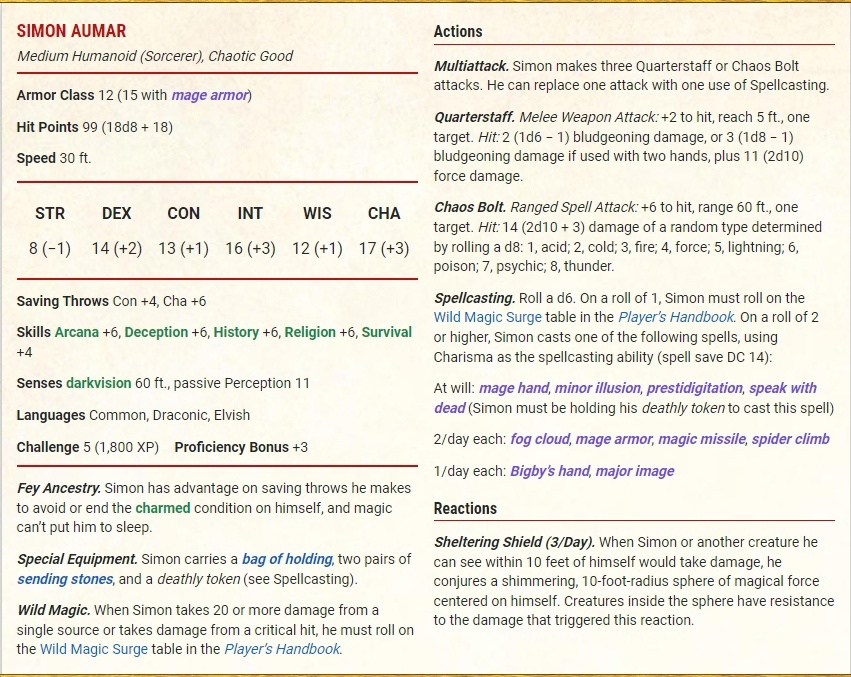Select the 'Medium Humanoid (Sorcerer), Chaotic Good' subtitle
Image resolution: width=851 pixels, height=677 pixels.
(x=155, y=56)
